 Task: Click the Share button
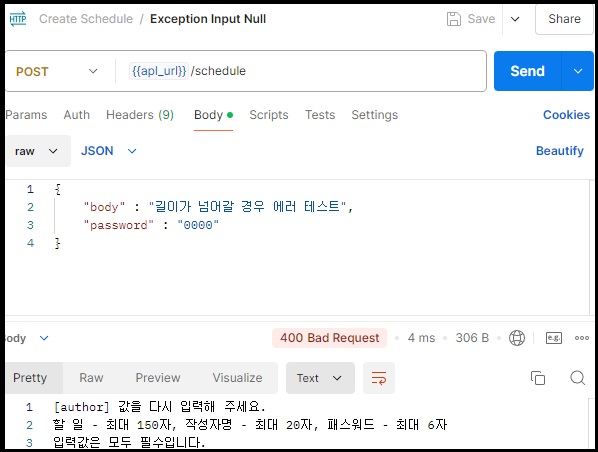[564, 19]
